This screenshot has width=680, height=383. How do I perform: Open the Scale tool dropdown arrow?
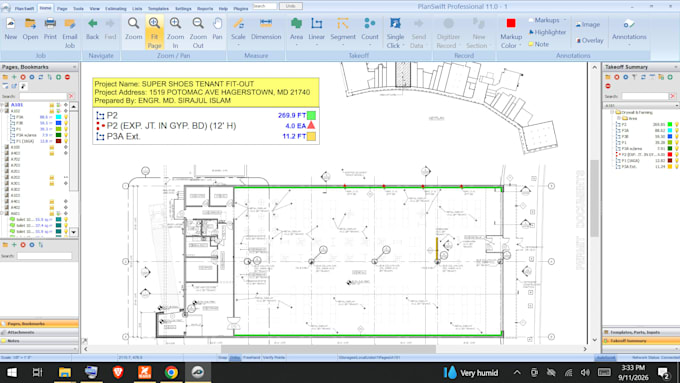pyautogui.click(x=238, y=45)
